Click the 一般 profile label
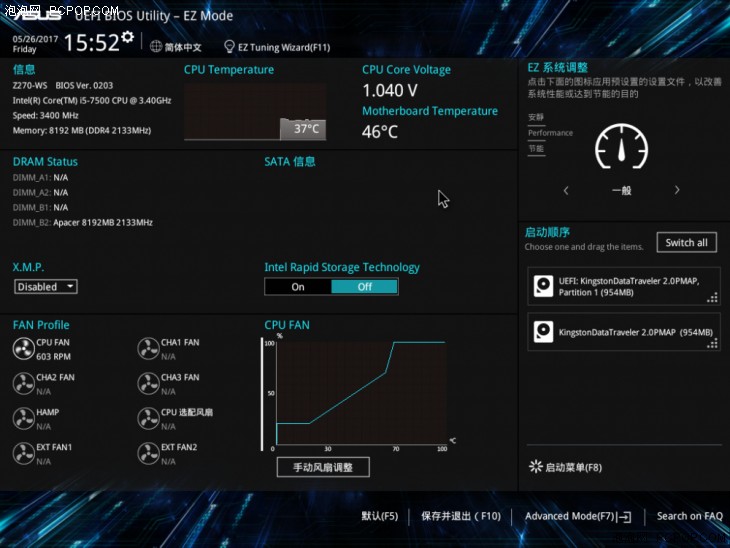This screenshot has height=548, width=730. [622, 190]
